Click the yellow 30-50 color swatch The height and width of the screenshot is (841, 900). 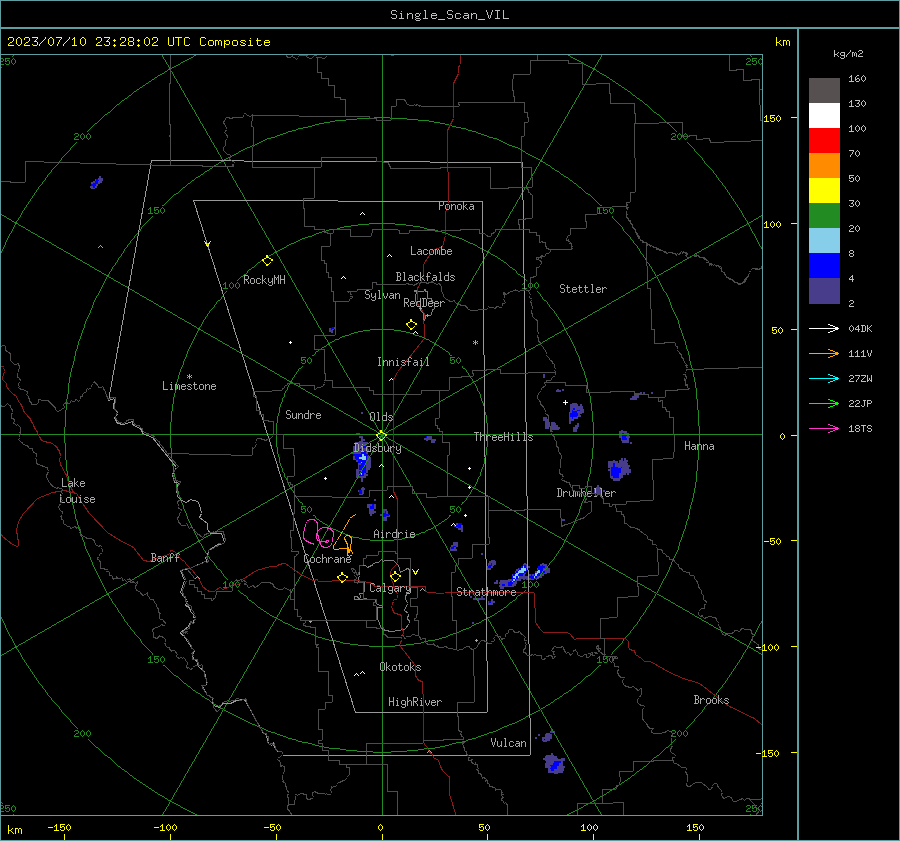tap(824, 191)
